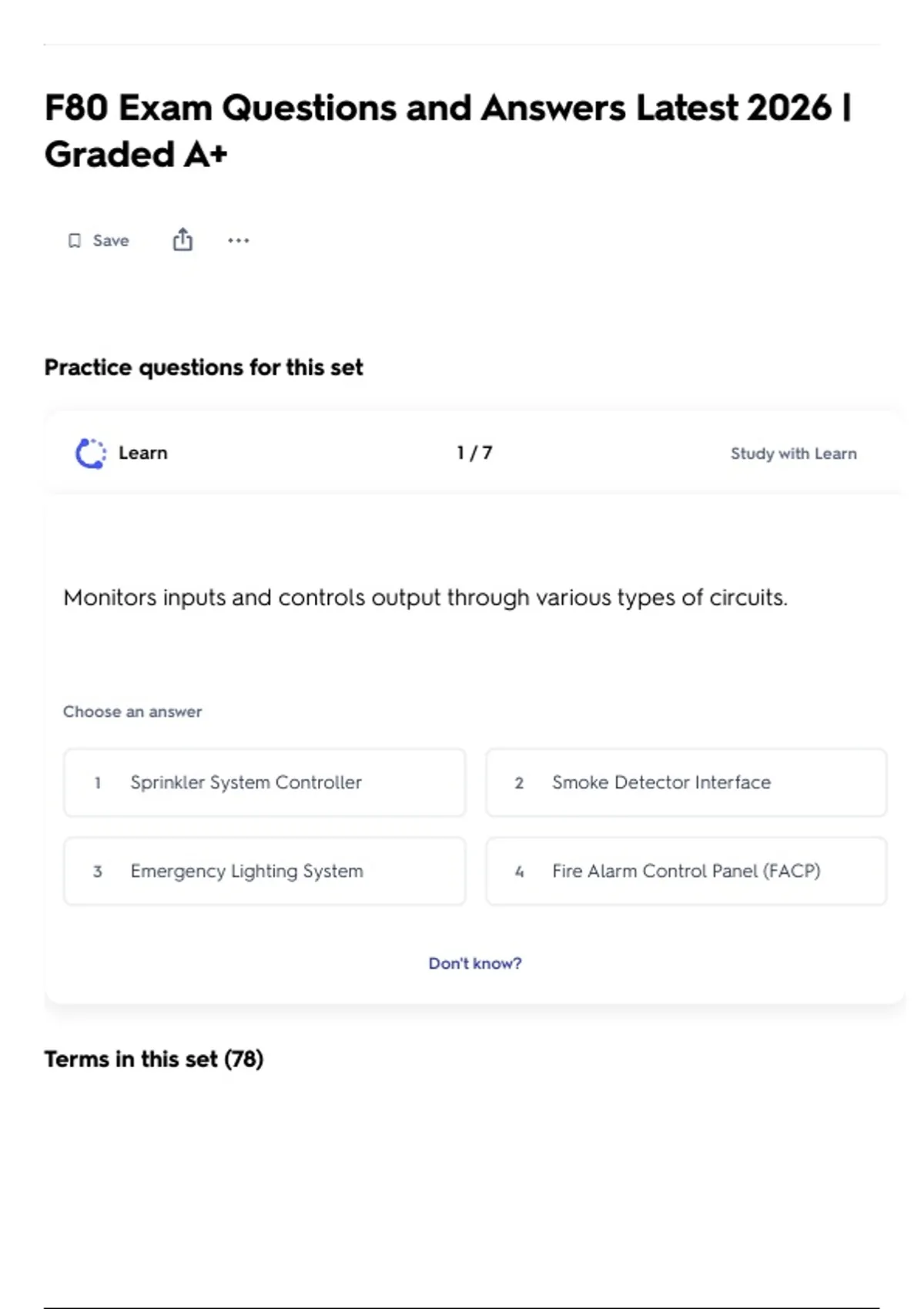Click the number 4 badge on FACP option
924x1309 pixels.
[x=519, y=872]
